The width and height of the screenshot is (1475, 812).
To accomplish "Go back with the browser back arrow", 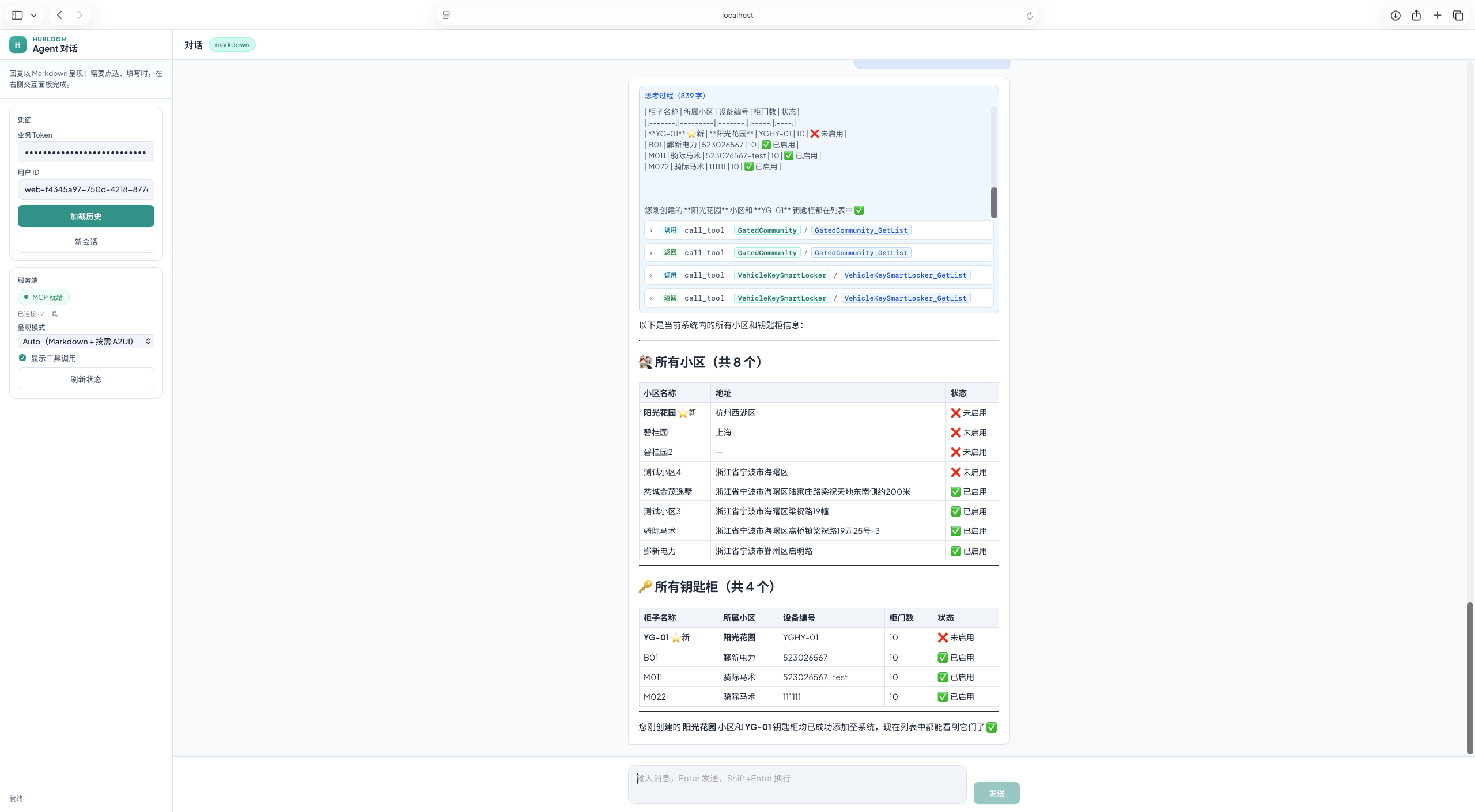I will (x=59, y=15).
